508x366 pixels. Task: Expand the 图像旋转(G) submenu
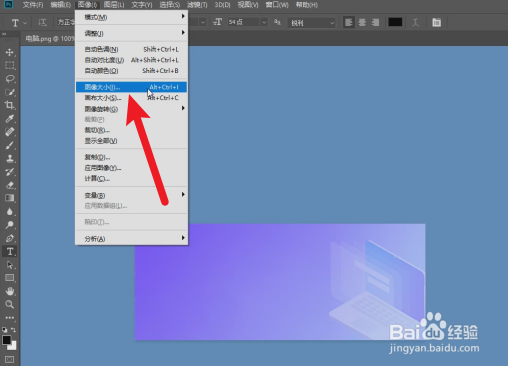tap(131, 109)
